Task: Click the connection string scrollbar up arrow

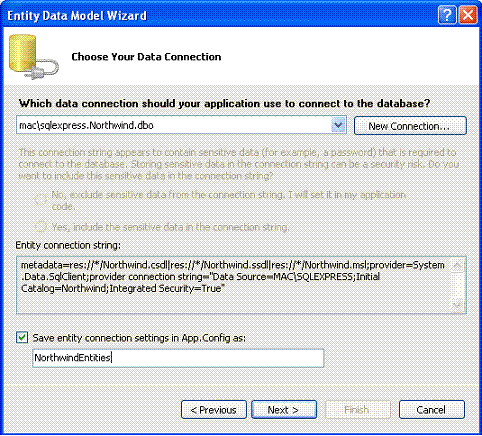Action: [x=457, y=266]
